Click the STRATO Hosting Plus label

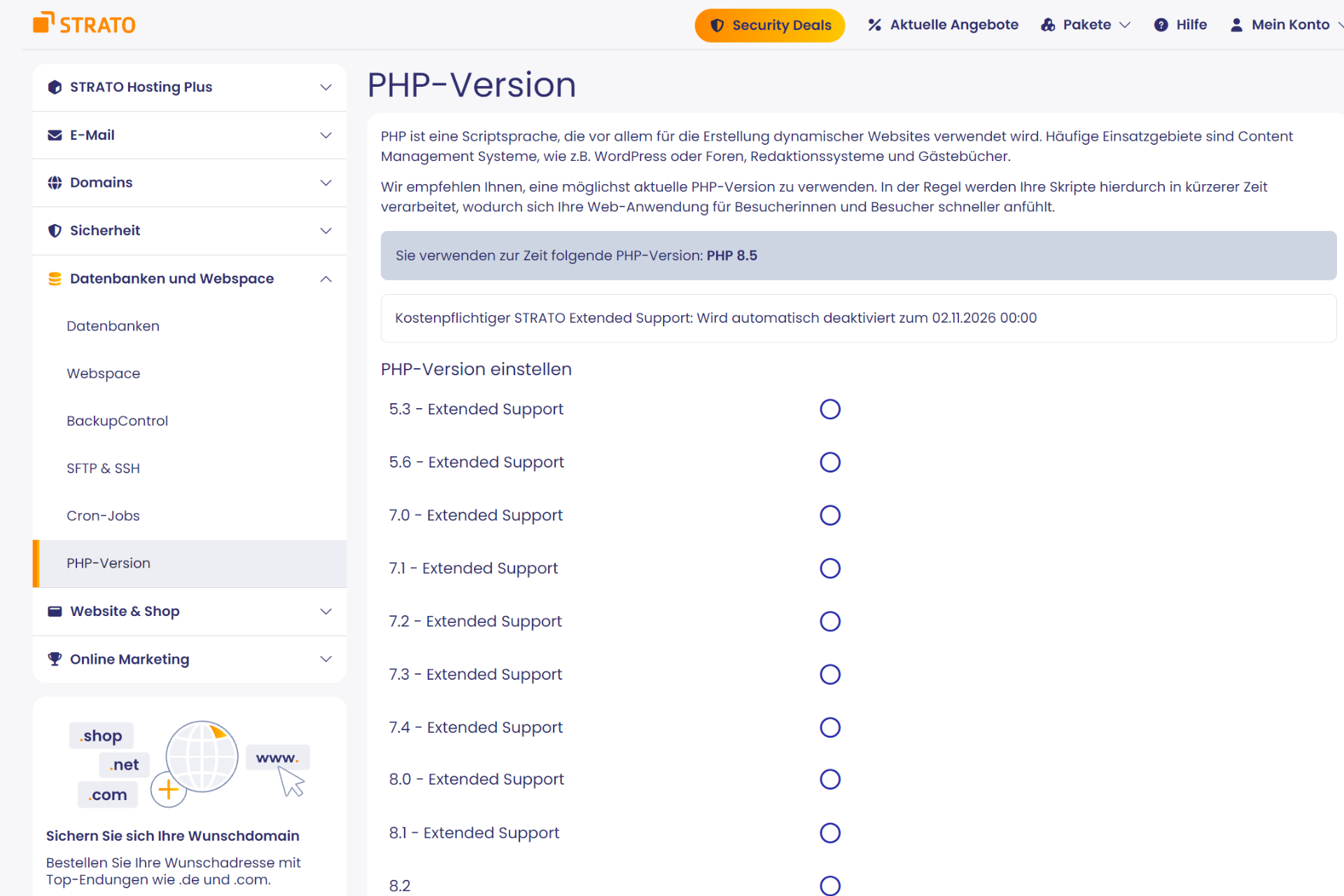point(141,87)
